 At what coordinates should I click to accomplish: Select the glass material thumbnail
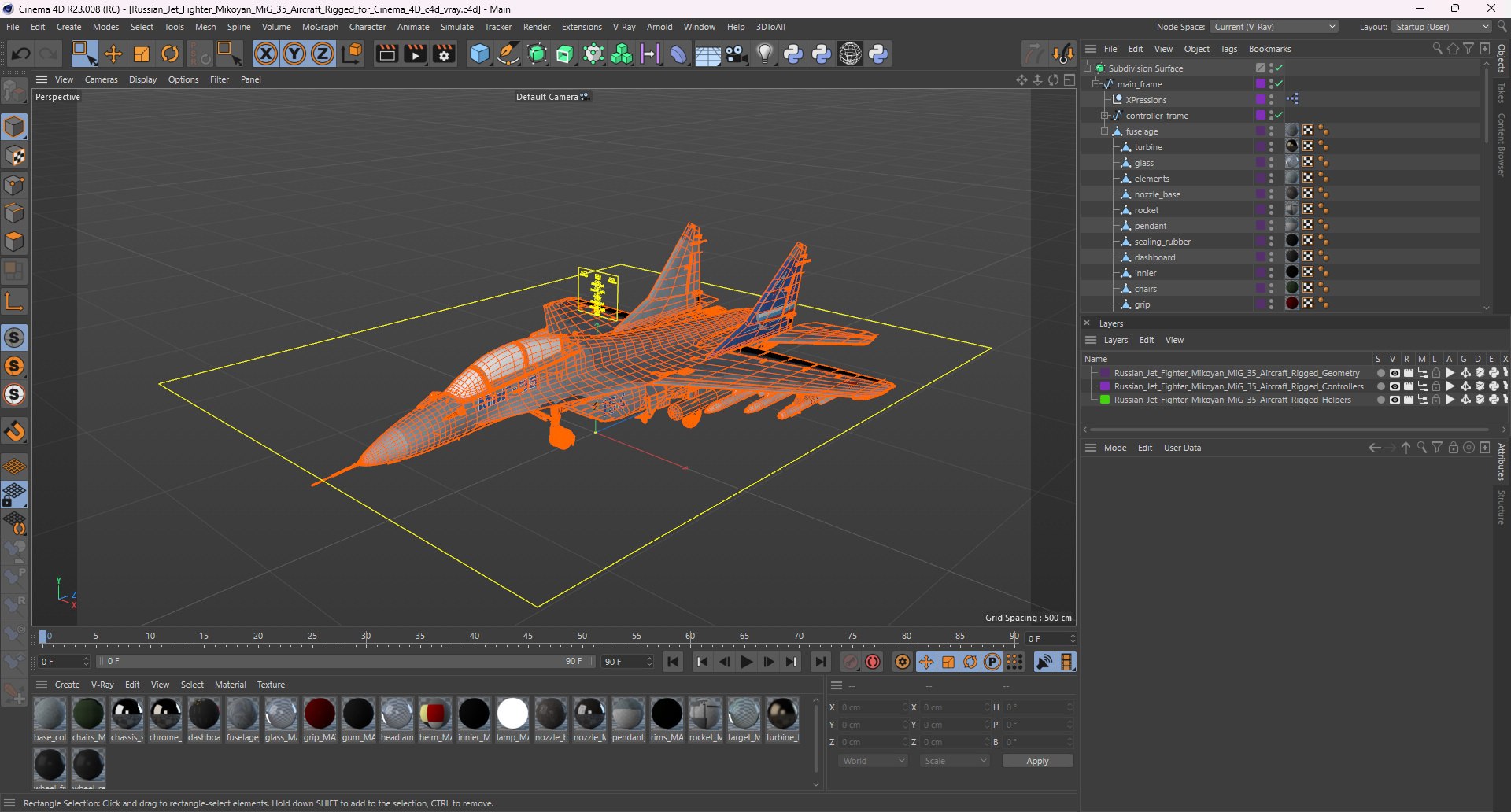pyautogui.click(x=281, y=714)
